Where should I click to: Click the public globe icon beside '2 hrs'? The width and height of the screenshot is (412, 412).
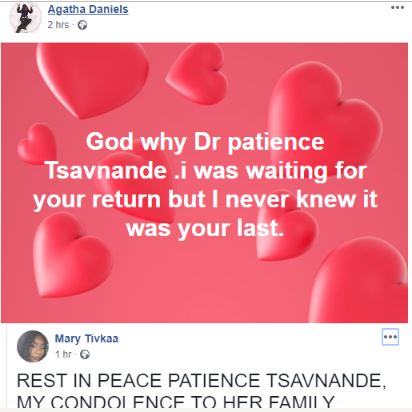click(x=82, y=25)
